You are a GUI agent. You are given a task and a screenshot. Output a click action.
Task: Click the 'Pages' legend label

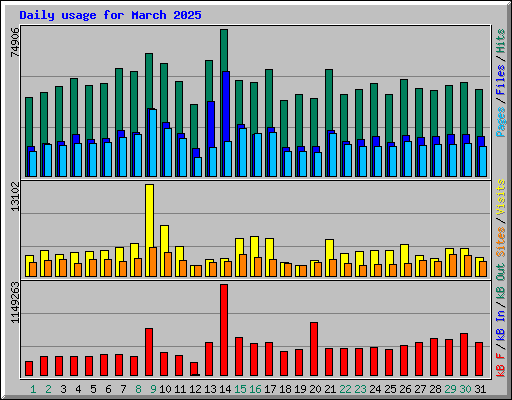tap(500, 122)
